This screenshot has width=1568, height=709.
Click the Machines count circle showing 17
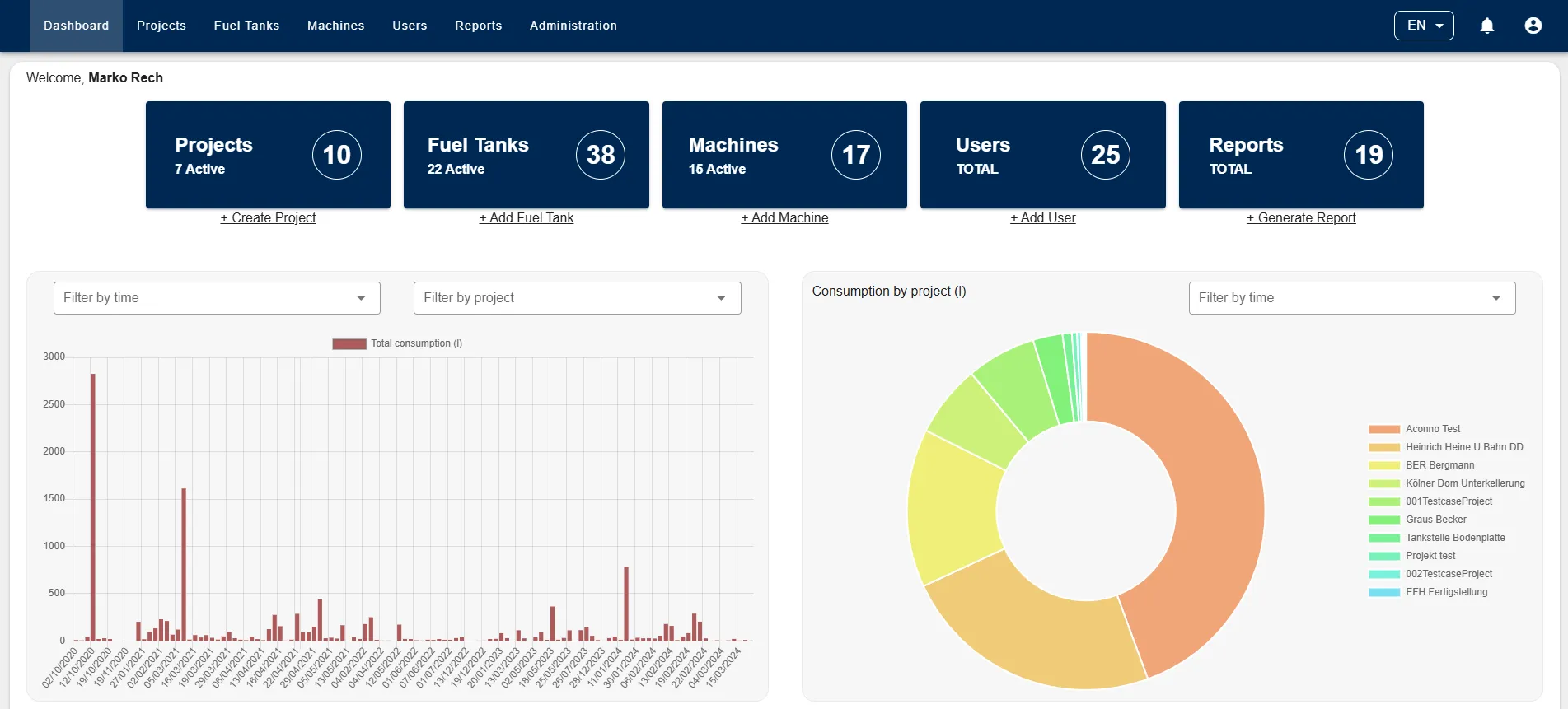[x=855, y=155]
